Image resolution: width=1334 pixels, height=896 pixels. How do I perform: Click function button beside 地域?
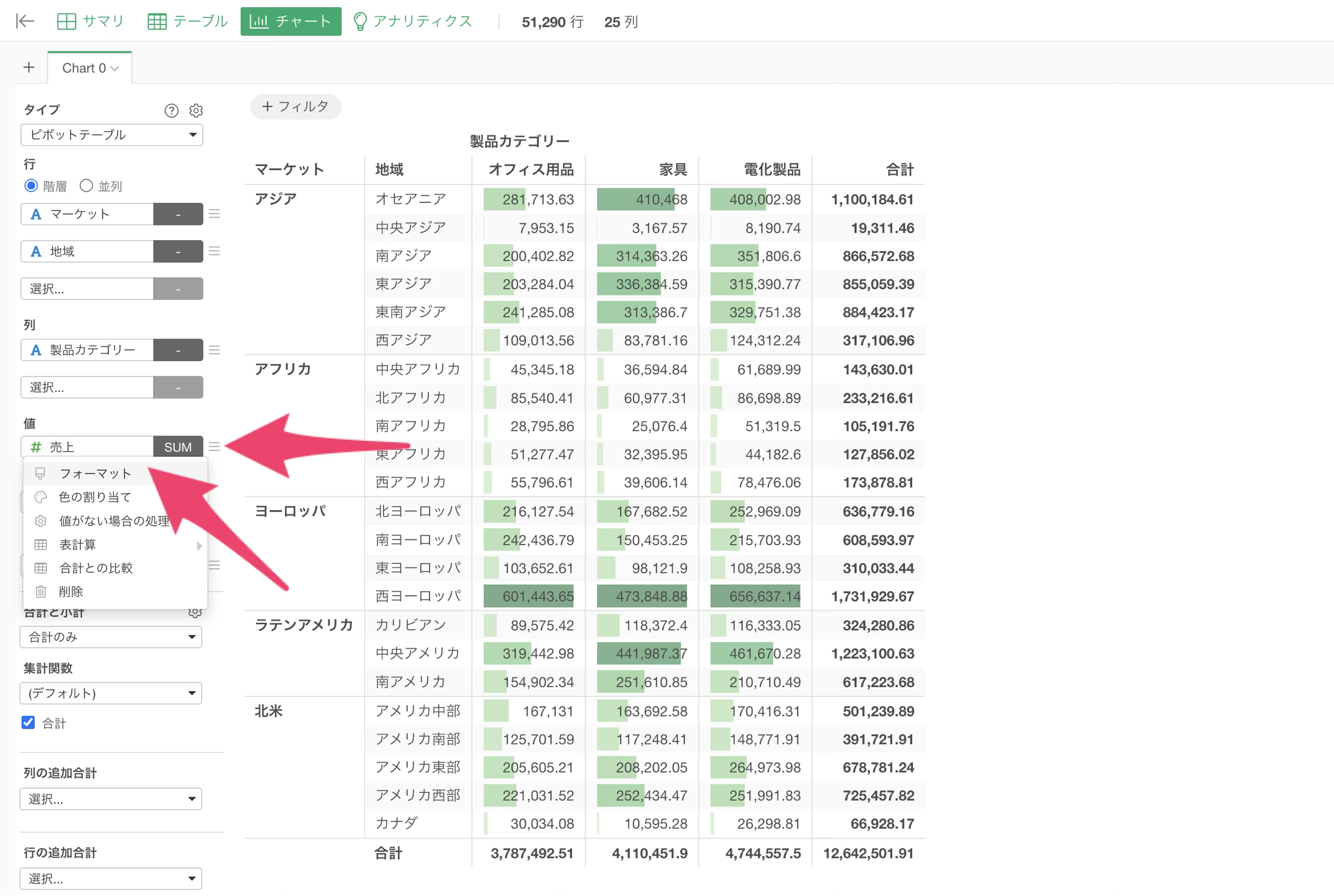[x=178, y=252]
